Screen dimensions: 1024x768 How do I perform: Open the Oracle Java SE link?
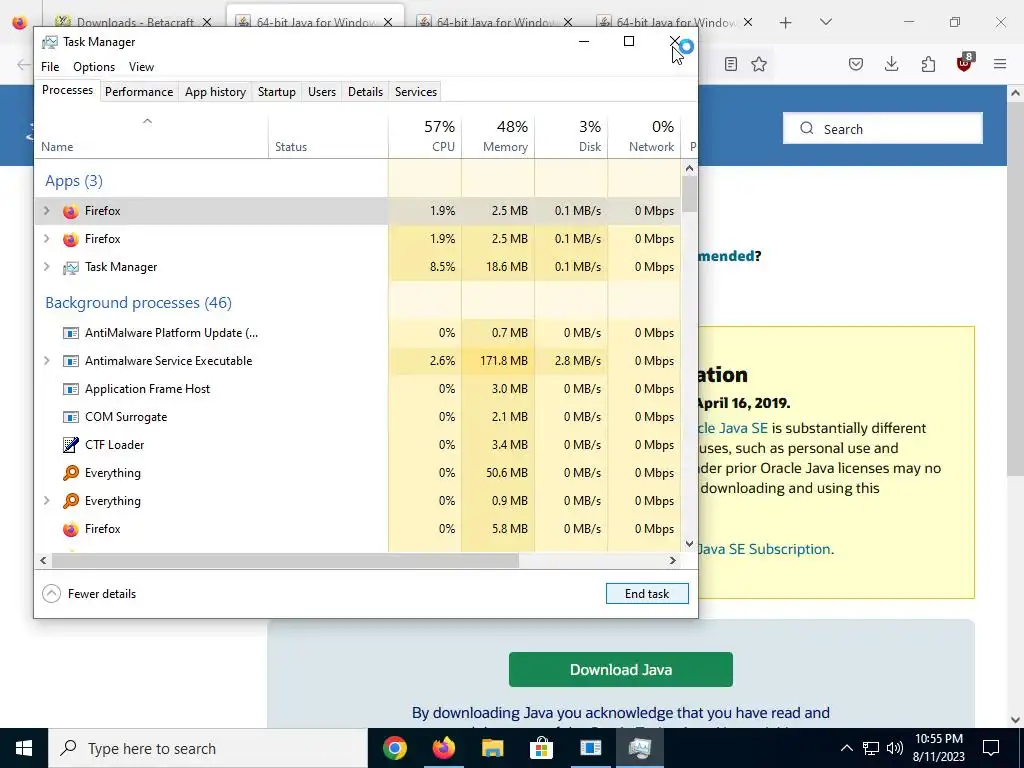[x=733, y=428]
